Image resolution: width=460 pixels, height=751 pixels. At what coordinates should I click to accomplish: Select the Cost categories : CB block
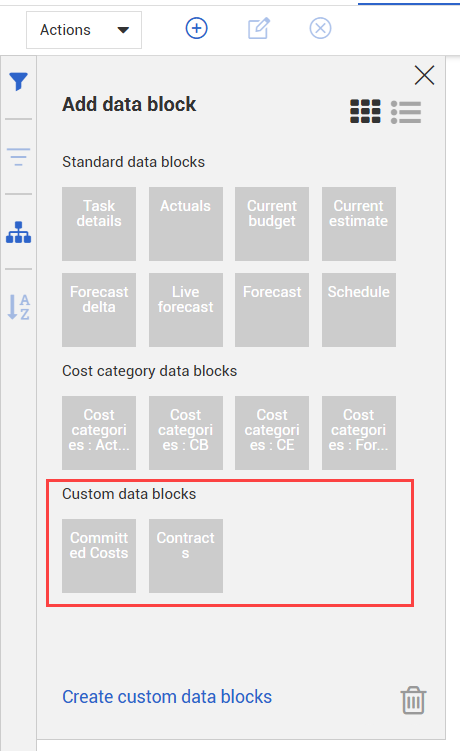pyautogui.click(x=185, y=432)
